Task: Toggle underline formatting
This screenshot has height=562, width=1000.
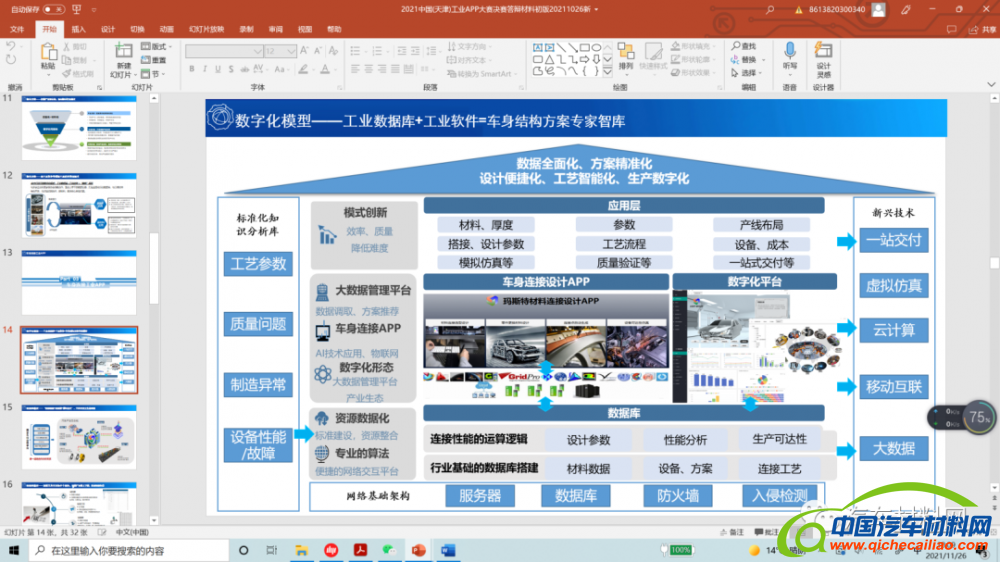Action: pos(218,69)
